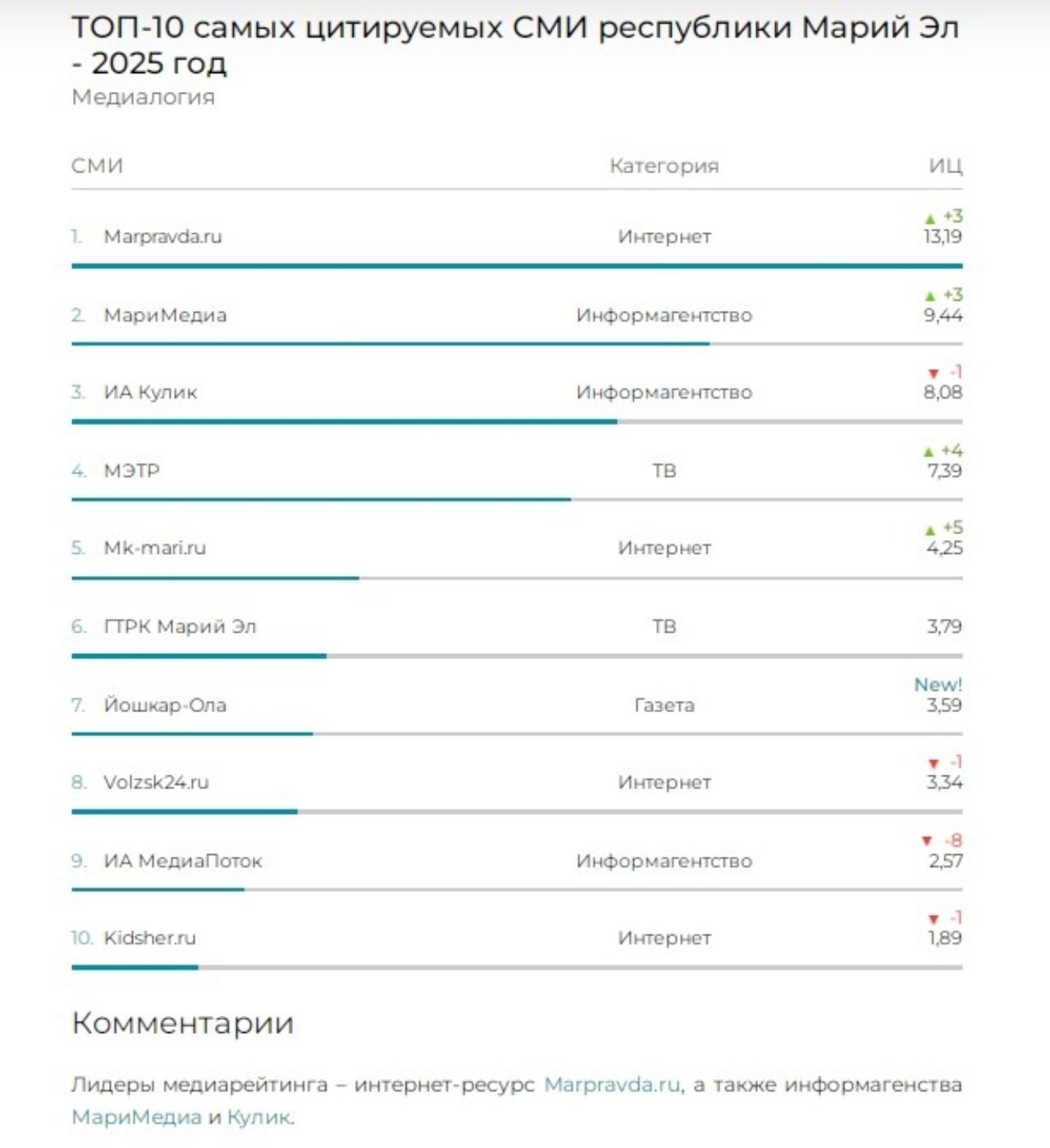Image resolution: width=1050 pixels, height=1148 pixels.
Task: Click the red -8 arrow for ИА МедиаПоток
Action: click(927, 841)
